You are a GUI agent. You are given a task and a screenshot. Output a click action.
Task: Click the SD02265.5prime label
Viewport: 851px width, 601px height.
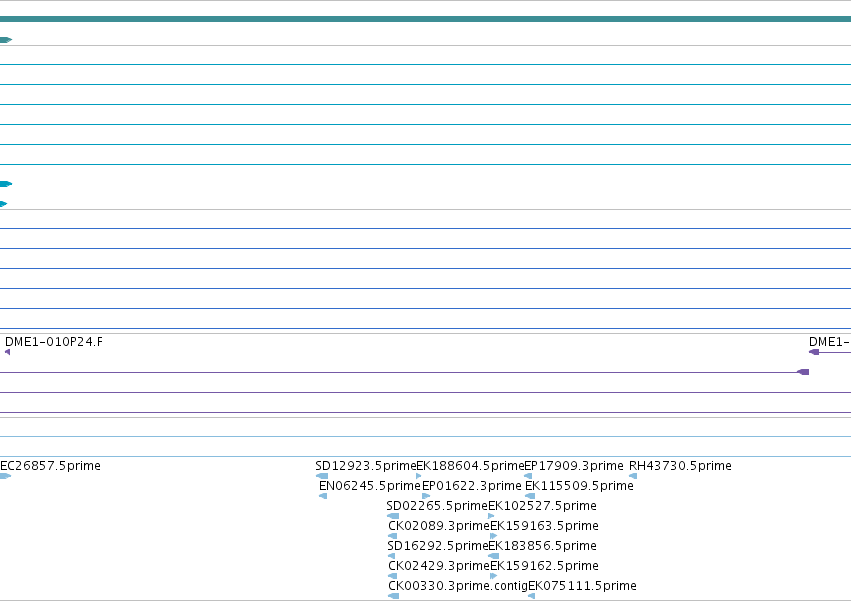[x=437, y=506]
